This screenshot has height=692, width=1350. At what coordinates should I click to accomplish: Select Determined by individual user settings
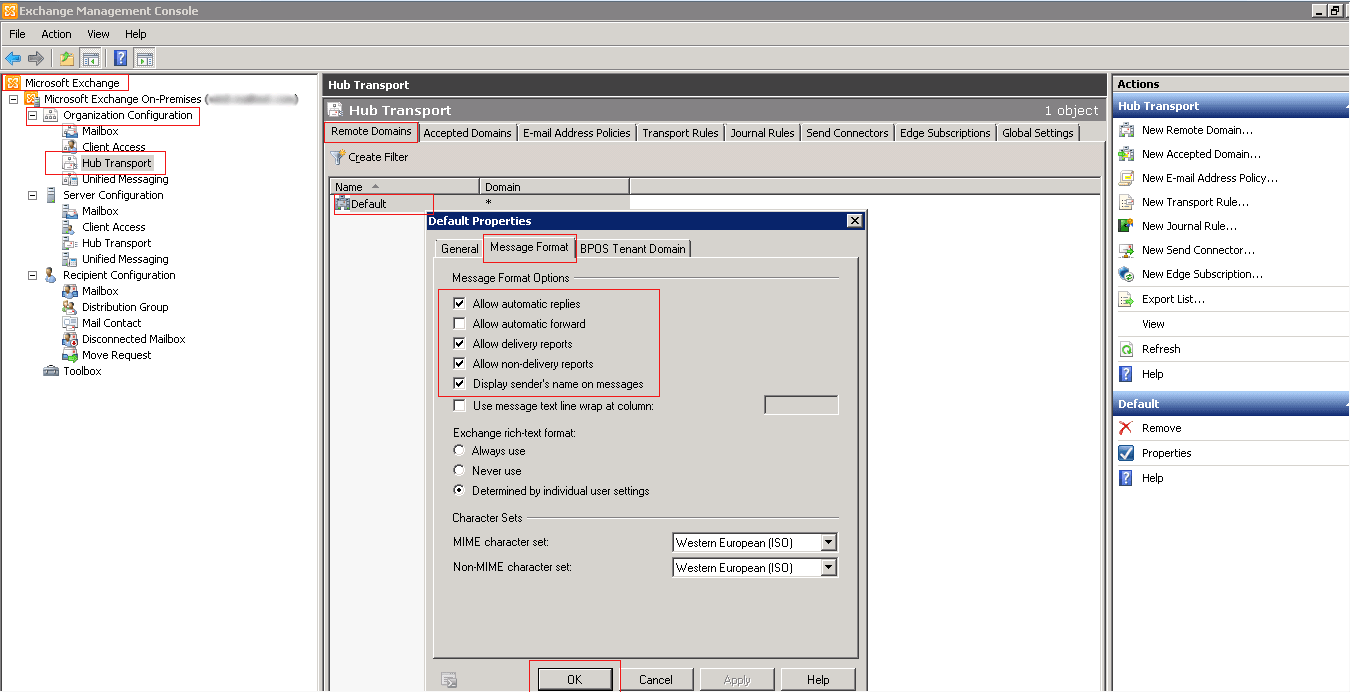pyautogui.click(x=459, y=490)
